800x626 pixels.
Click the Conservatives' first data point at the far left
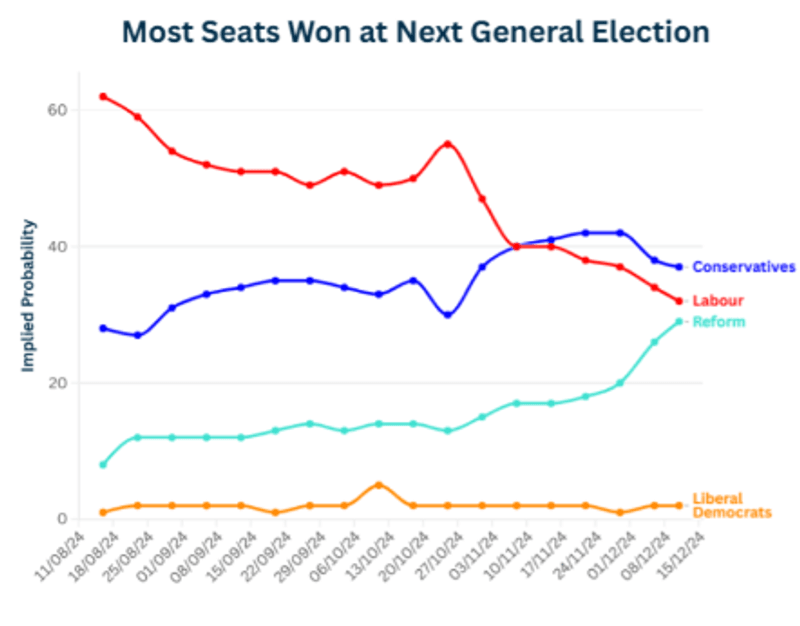[x=103, y=328]
